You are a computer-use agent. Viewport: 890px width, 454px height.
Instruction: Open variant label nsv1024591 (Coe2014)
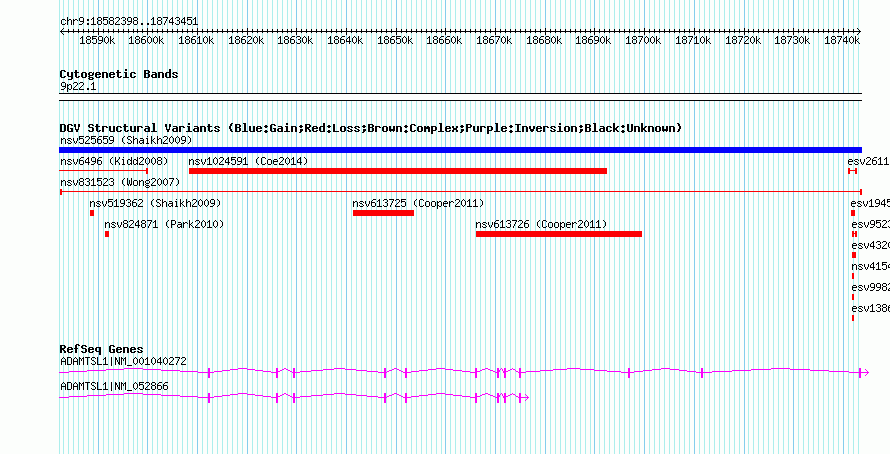[248, 162]
